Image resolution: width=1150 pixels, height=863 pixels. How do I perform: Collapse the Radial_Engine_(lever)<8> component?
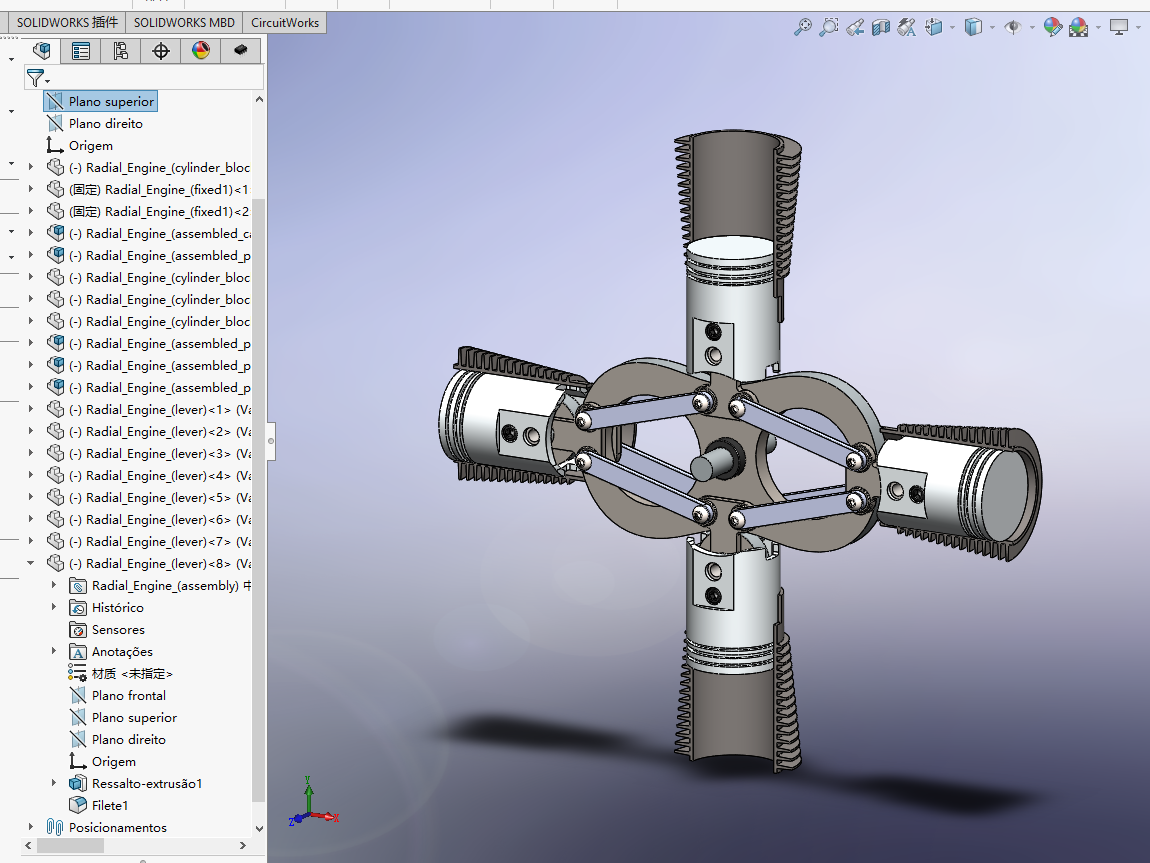pyautogui.click(x=31, y=563)
